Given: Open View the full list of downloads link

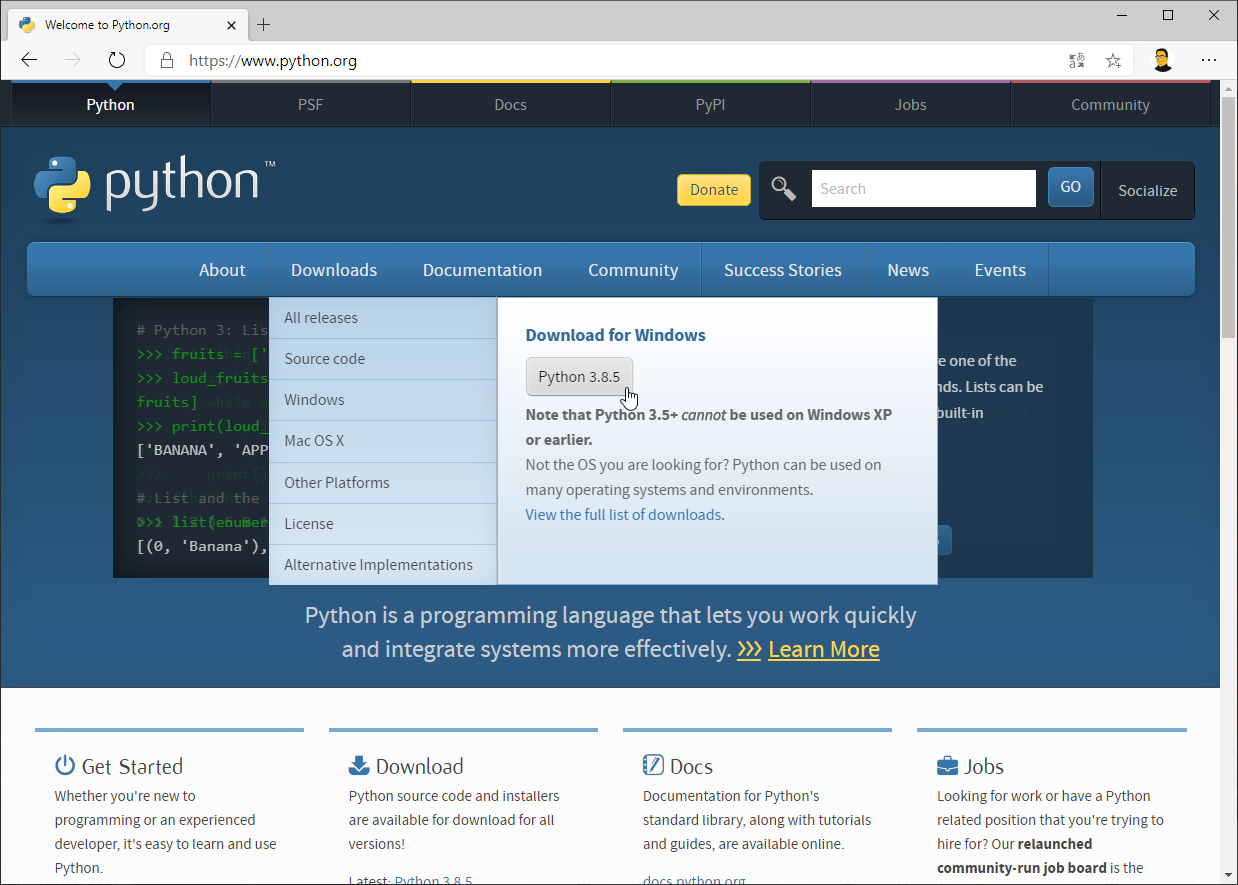Looking at the screenshot, I should click(x=623, y=515).
